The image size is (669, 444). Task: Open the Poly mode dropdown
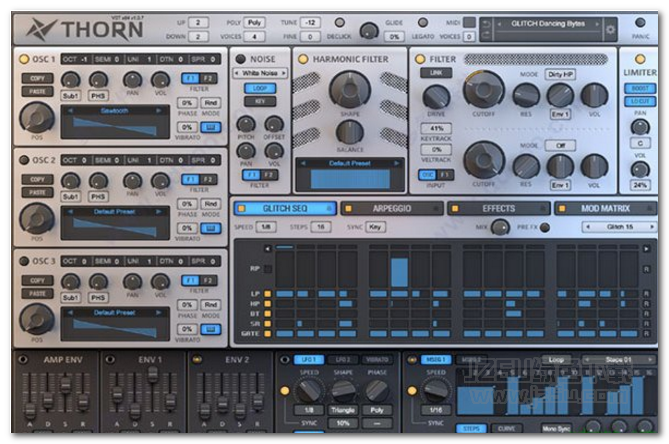tap(254, 23)
